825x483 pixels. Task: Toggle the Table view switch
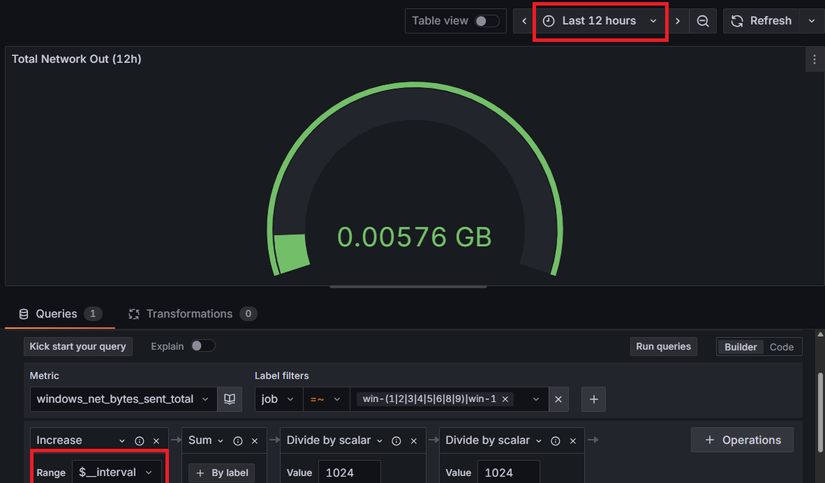pyautogui.click(x=487, y=21)
